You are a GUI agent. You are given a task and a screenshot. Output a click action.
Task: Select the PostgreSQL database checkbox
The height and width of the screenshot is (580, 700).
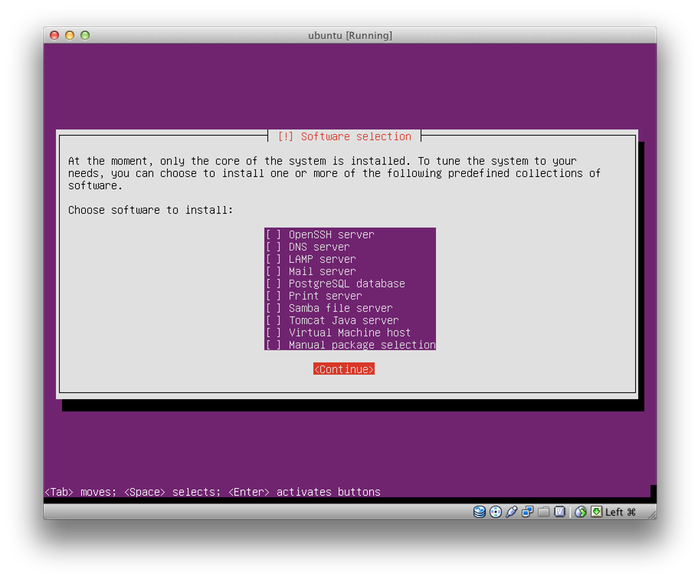273,284
